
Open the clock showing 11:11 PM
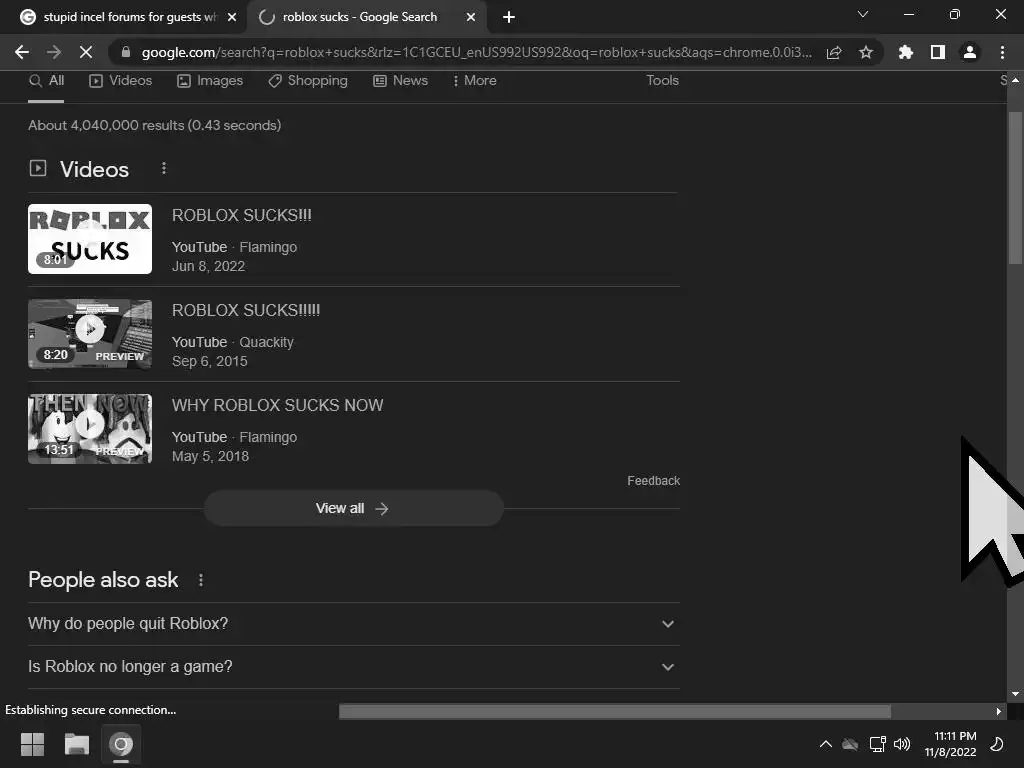pos(950,744)
